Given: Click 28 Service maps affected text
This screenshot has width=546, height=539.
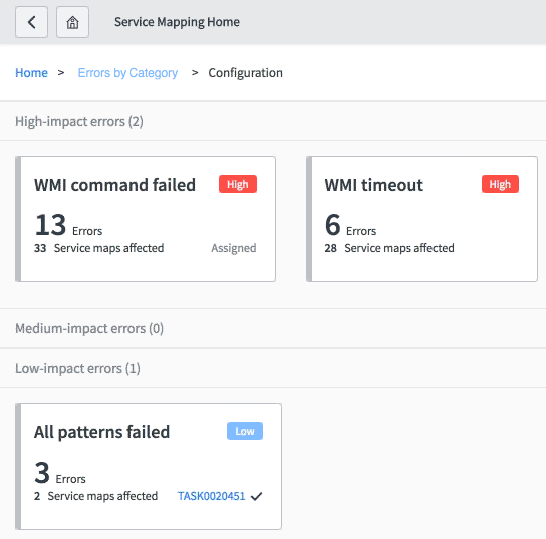Looking at the screenshot, I should pyautogui.click(x=389, y=248).
